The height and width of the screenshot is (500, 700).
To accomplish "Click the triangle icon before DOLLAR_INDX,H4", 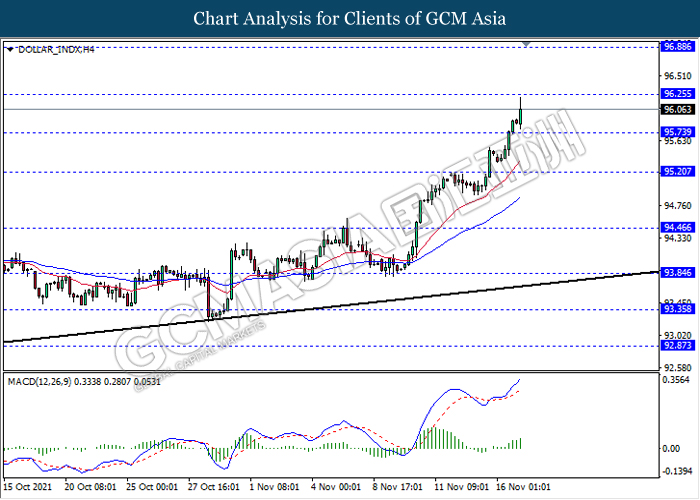I will coord(9,47).
